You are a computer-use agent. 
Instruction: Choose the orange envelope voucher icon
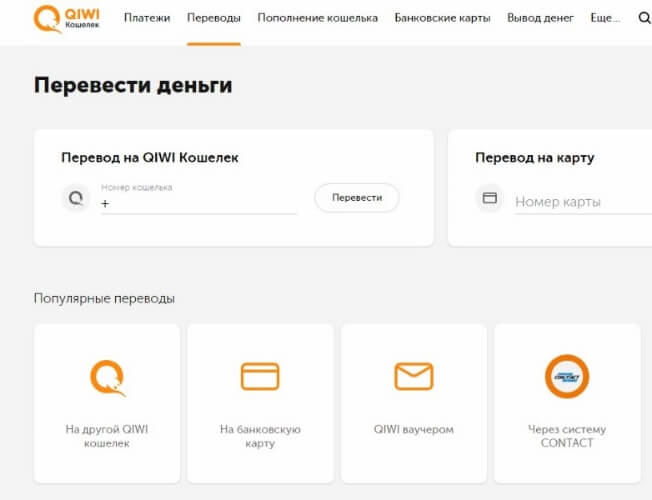pos(414,377)
